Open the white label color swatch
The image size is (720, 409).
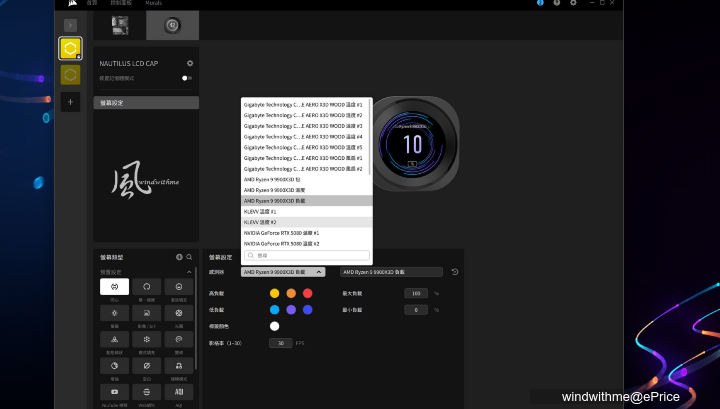[275, 326]
